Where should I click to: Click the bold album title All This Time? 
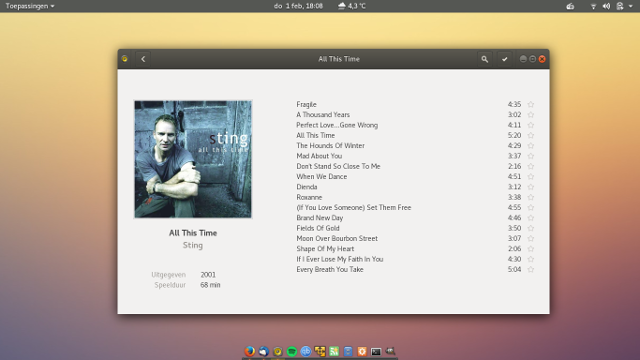[193, 233]
